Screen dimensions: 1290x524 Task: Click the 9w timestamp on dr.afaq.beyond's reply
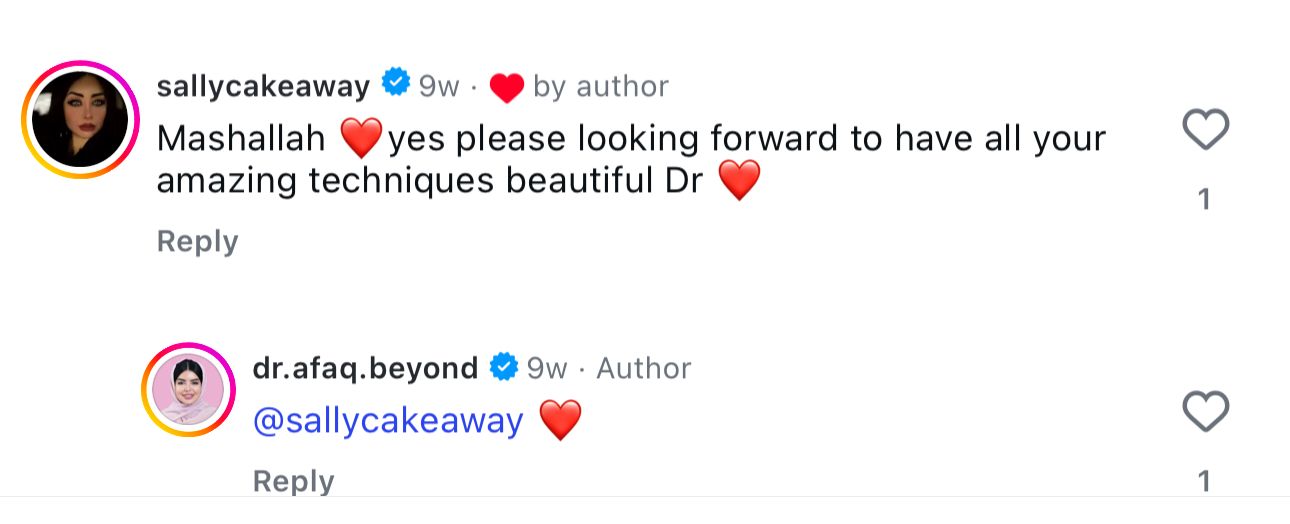point(547,368)
